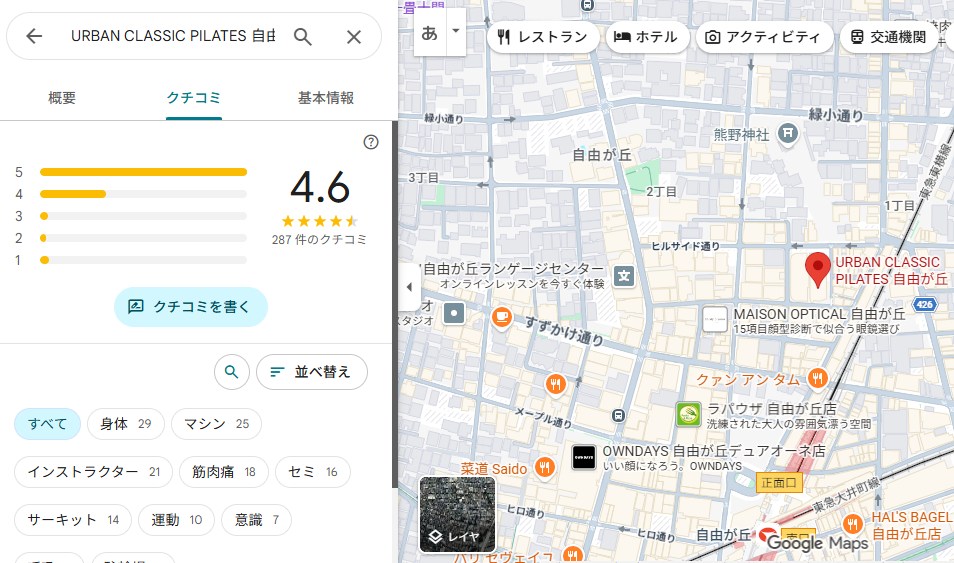Click the クチコミを書く button
This screenshot has width=954, height=563.
click(191, 307)
